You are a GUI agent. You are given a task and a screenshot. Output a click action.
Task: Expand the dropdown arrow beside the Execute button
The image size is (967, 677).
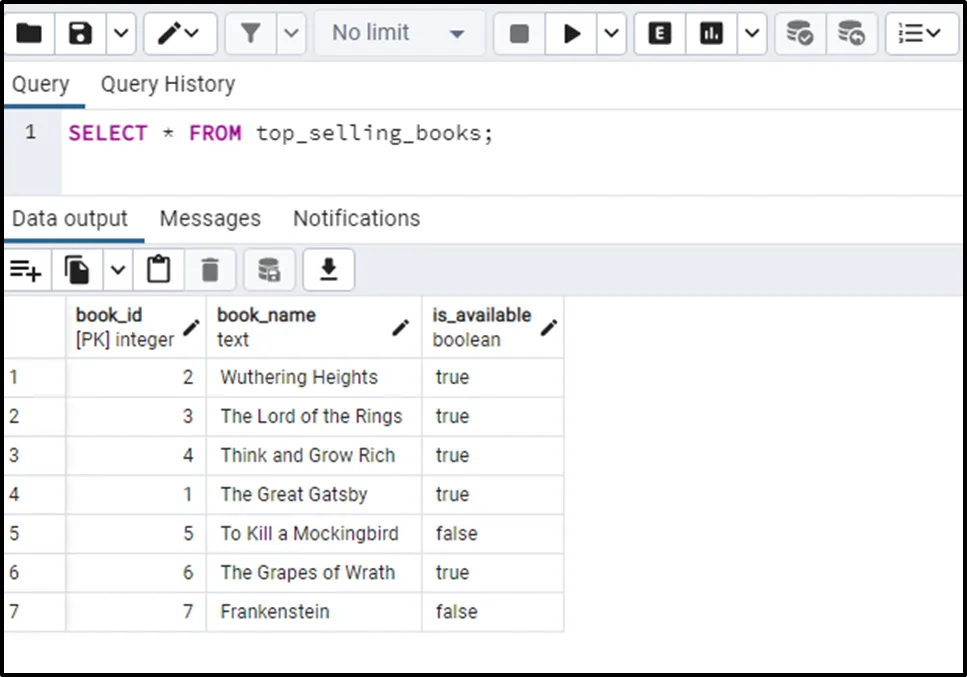tap(611, 34)
